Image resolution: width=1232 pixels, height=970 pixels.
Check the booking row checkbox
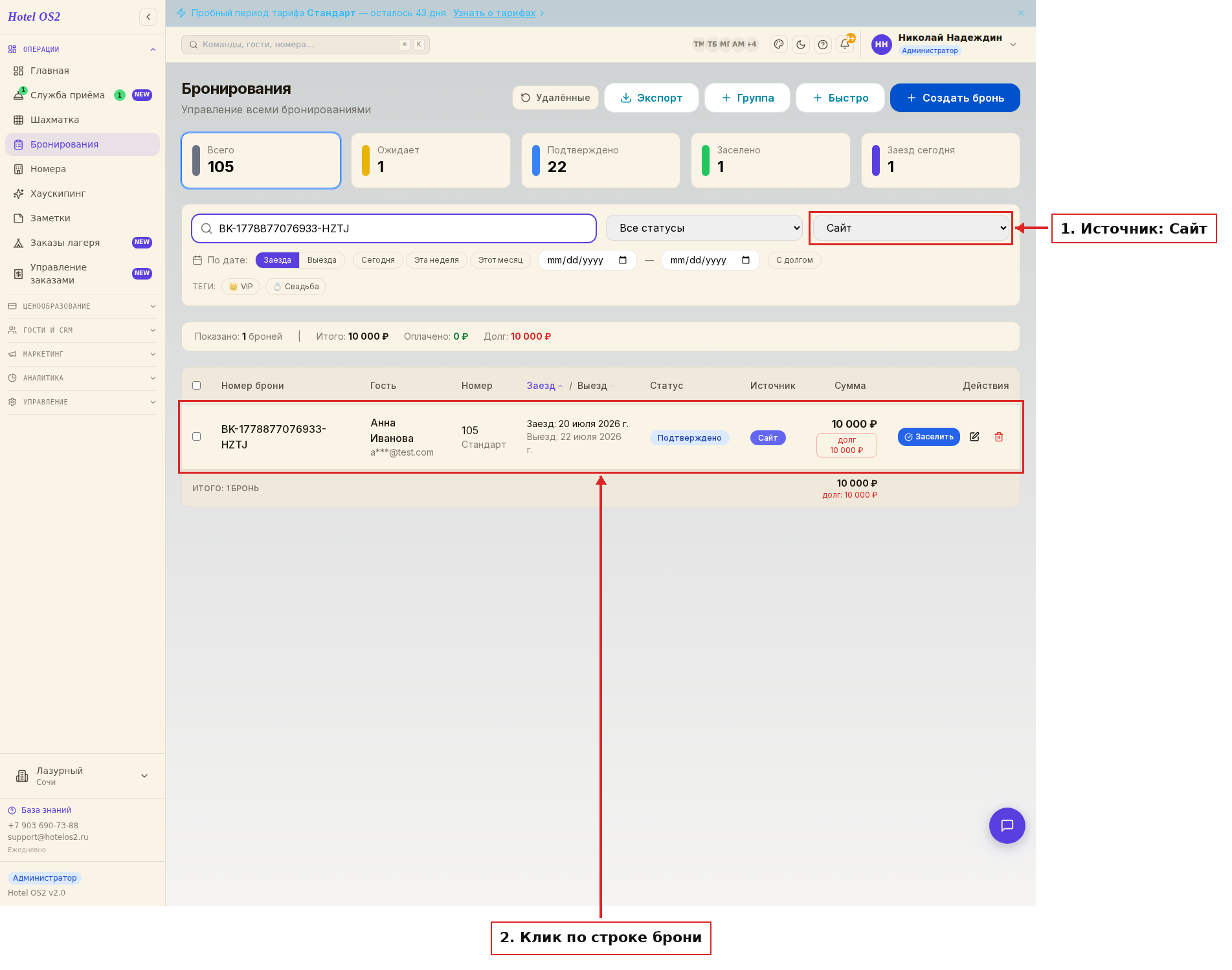point(197,437)
